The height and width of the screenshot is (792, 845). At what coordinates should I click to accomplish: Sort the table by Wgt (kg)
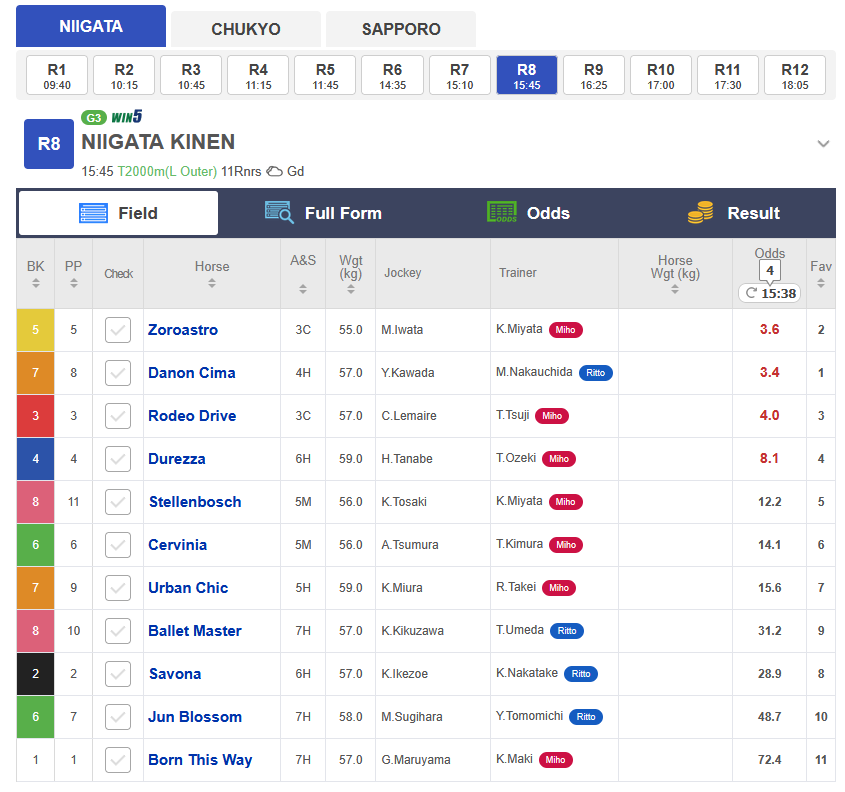point(351,289)
